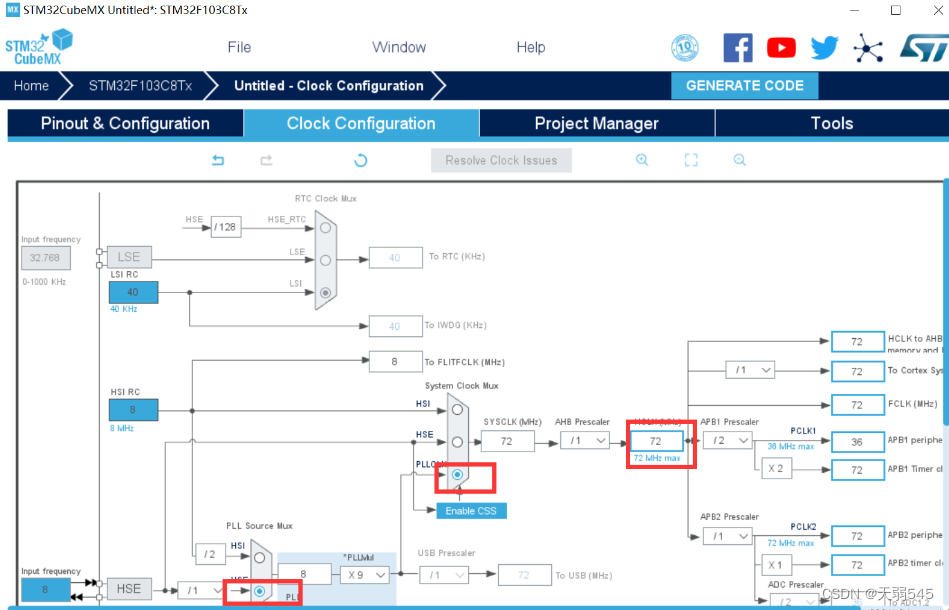
Task: Click the refresh clock tree icon
Action: (361, 160)
